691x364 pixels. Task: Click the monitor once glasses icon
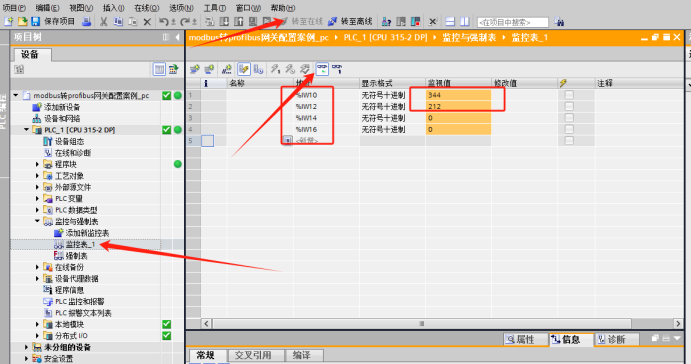[337, 69]
